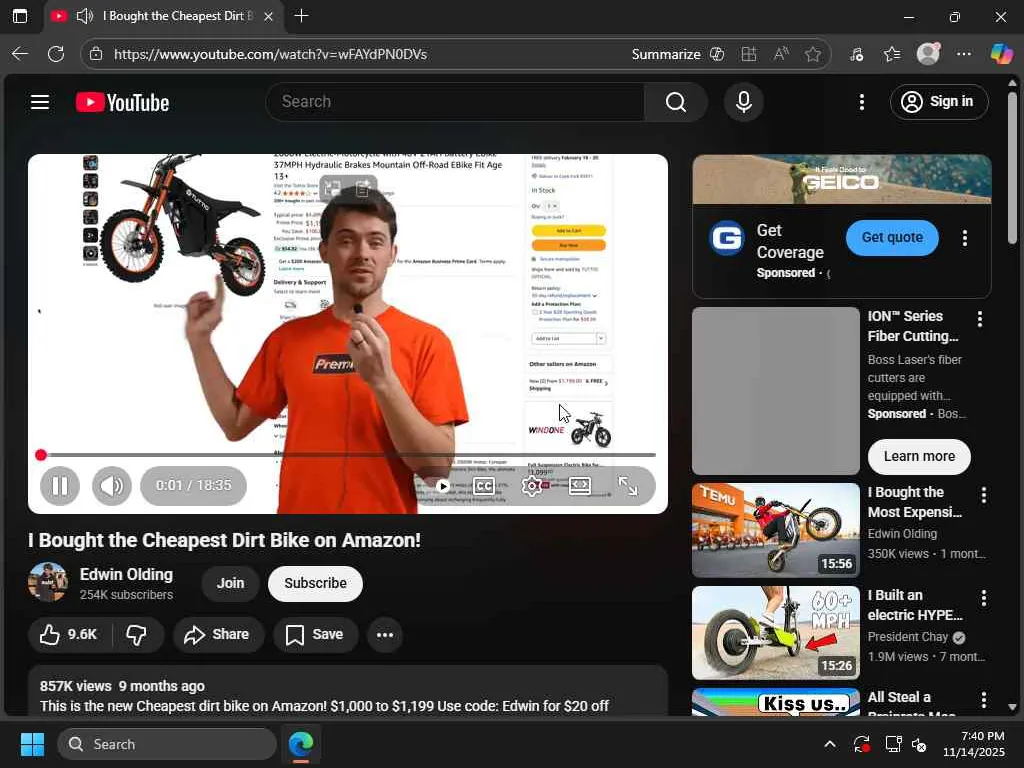Click the Join button
Image resolution: width=1024 pixels, height=768 pixels.
point(231,583)
